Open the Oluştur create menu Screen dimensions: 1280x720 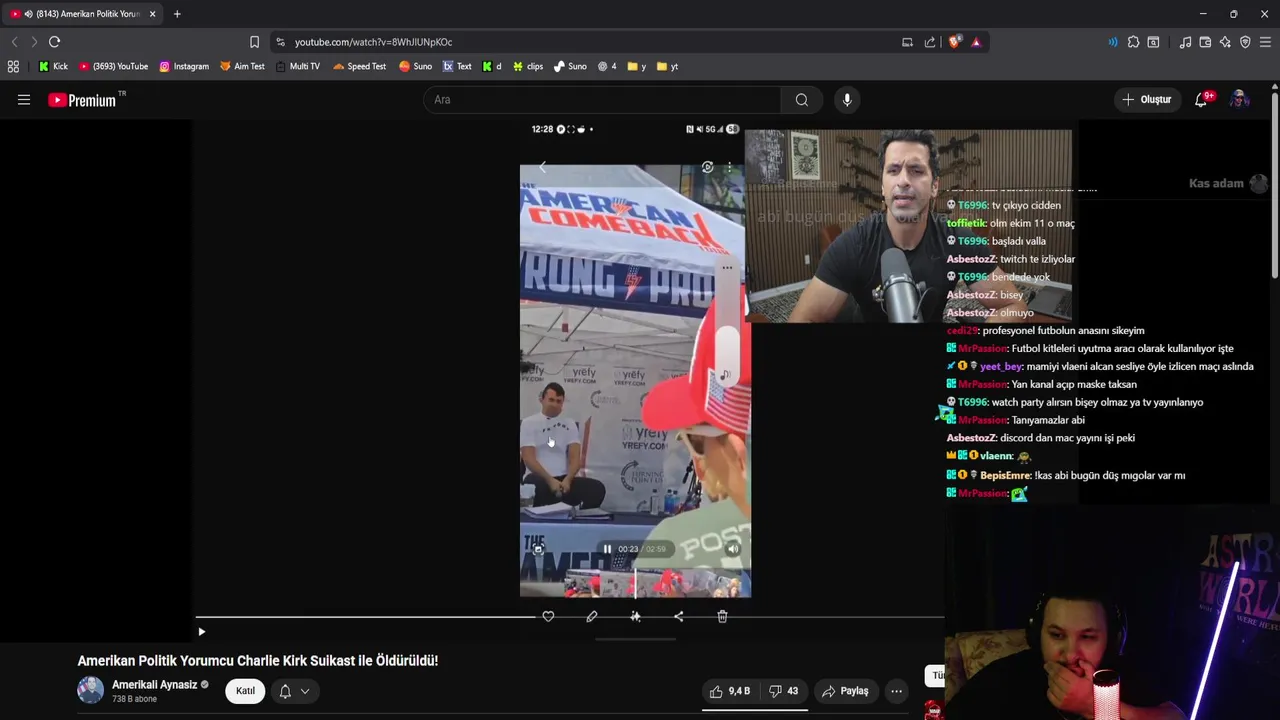(x=1146, y=100)
